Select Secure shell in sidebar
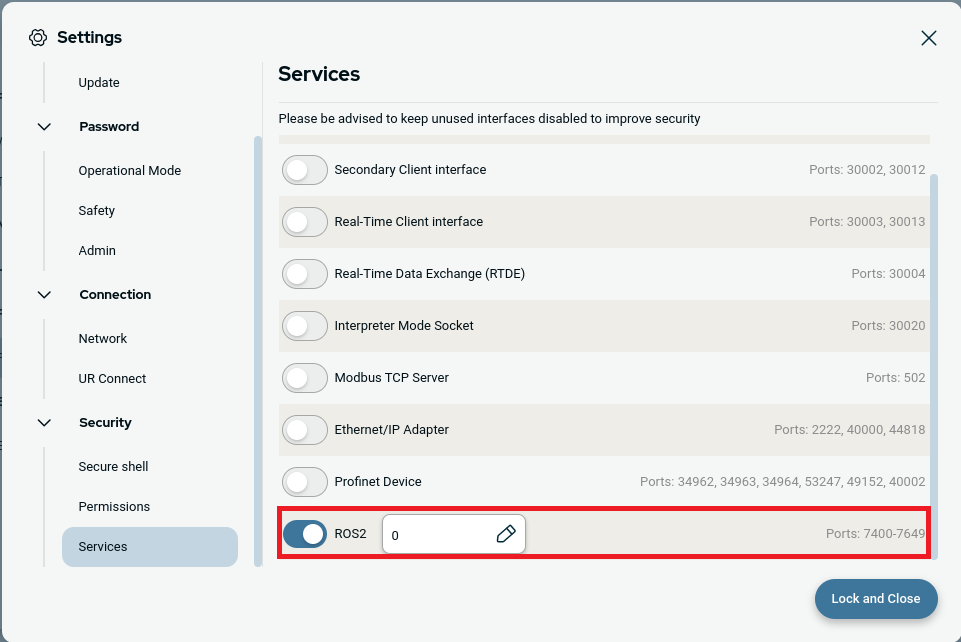The image size is (961, 642). click(113, 467)
